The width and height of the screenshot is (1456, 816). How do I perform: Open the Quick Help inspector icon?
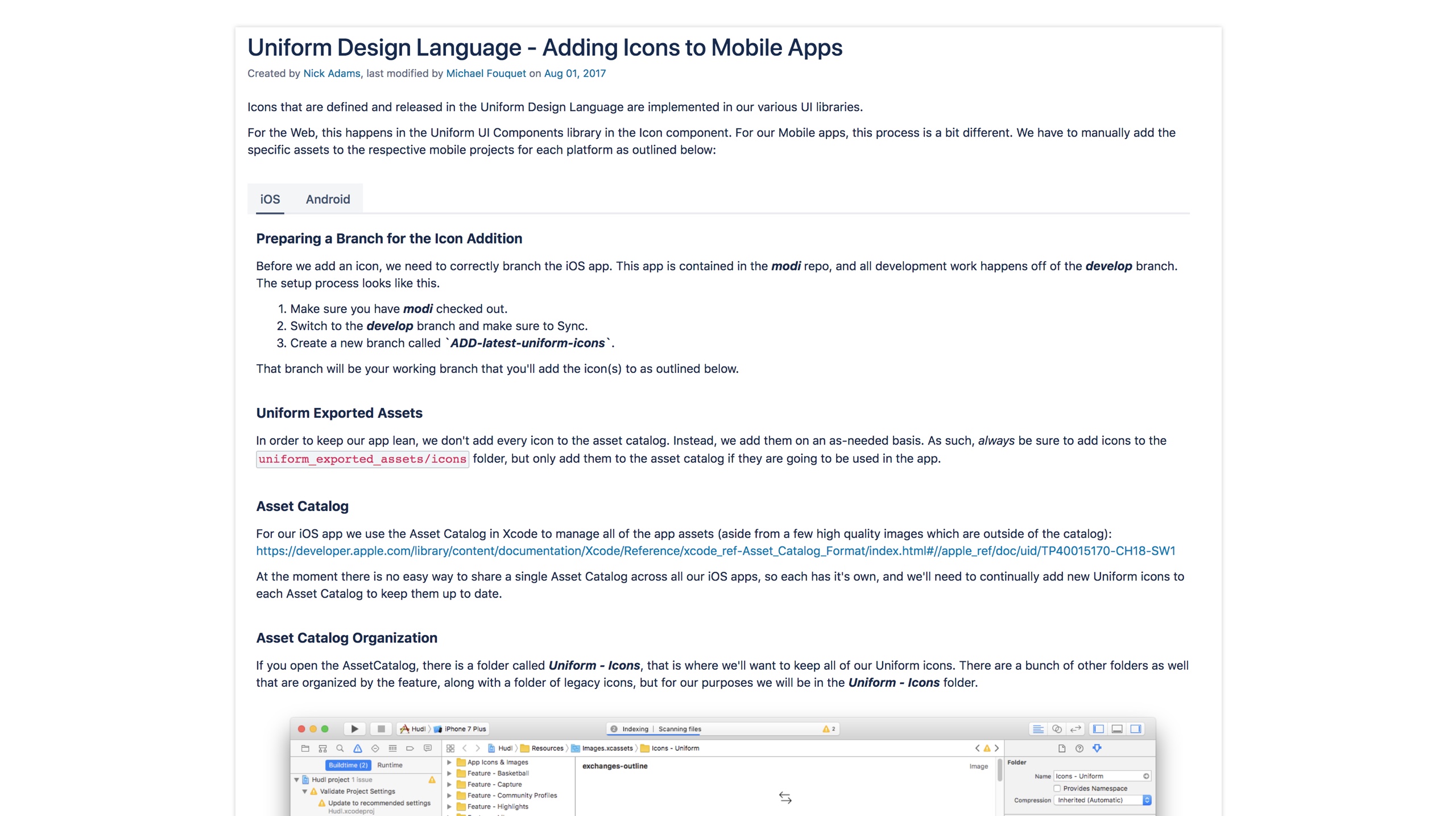click(x=1079, y=748)
